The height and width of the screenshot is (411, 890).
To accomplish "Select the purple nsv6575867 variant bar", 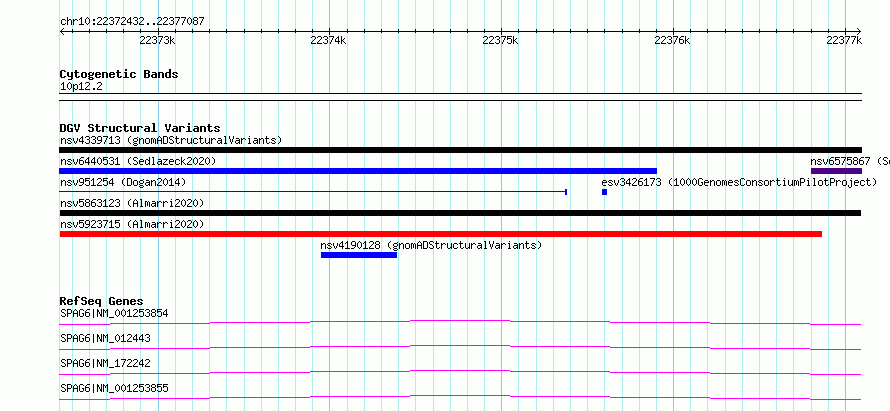I will 836,171.
